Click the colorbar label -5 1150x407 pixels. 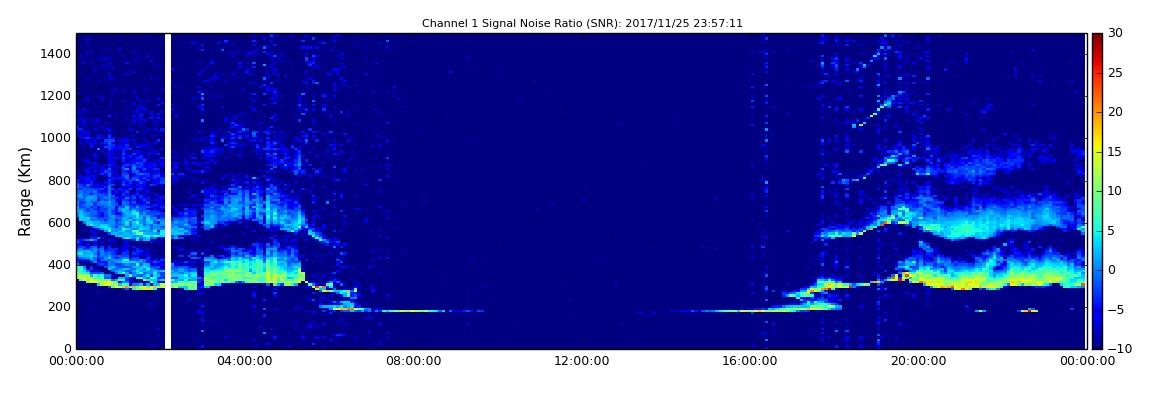tap(1116, 310)
